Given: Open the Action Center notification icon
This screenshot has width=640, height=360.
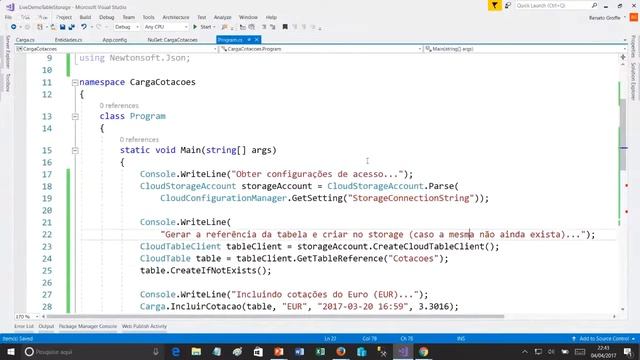Looking at the screenshot, I should [x=628, y=351].
